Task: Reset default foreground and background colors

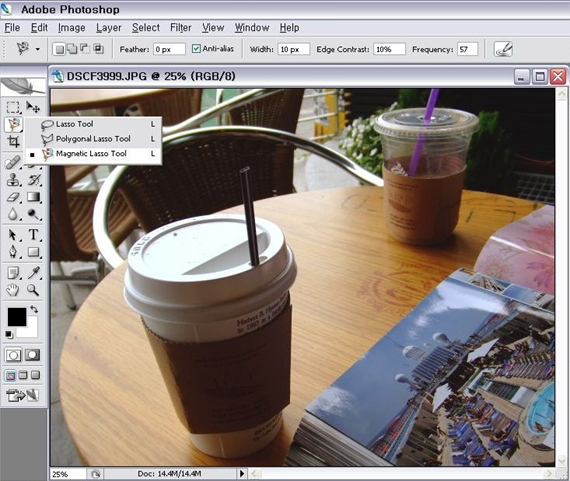Action: tap(9, 334)
